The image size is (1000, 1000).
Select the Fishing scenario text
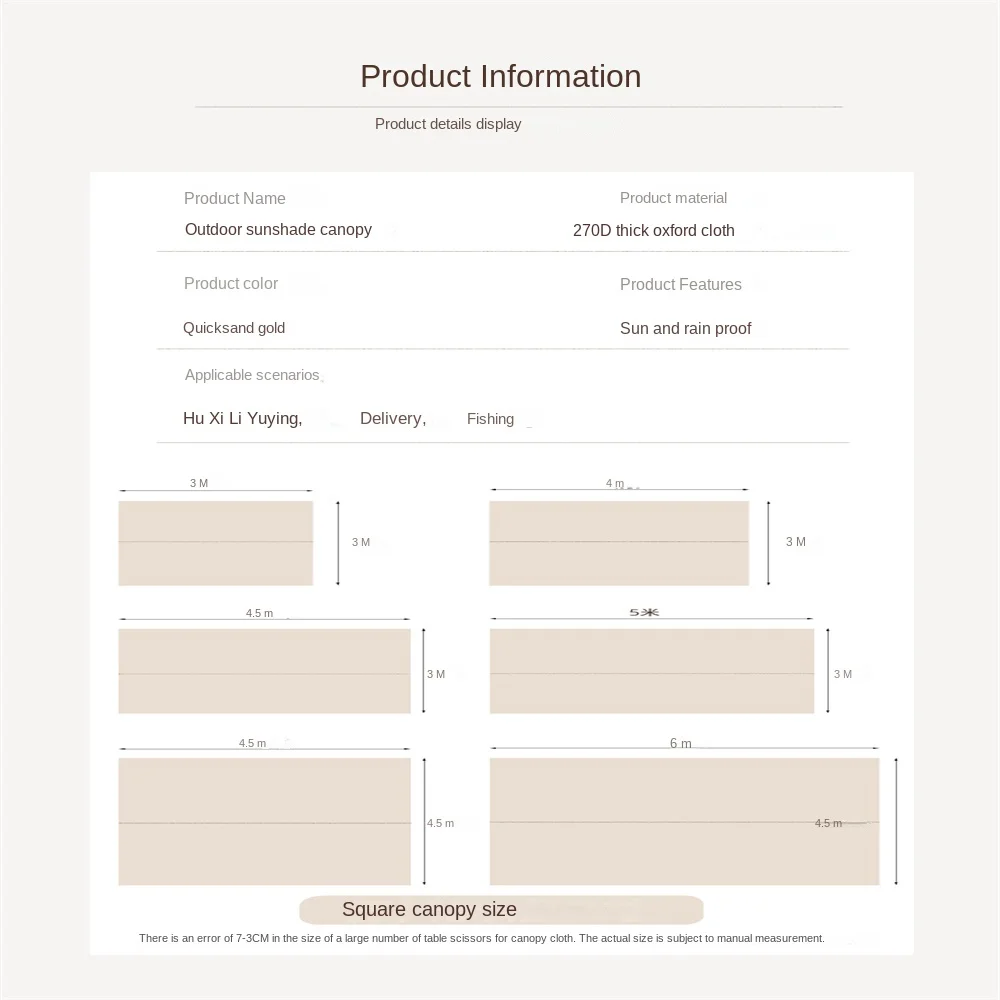point(490,419)
